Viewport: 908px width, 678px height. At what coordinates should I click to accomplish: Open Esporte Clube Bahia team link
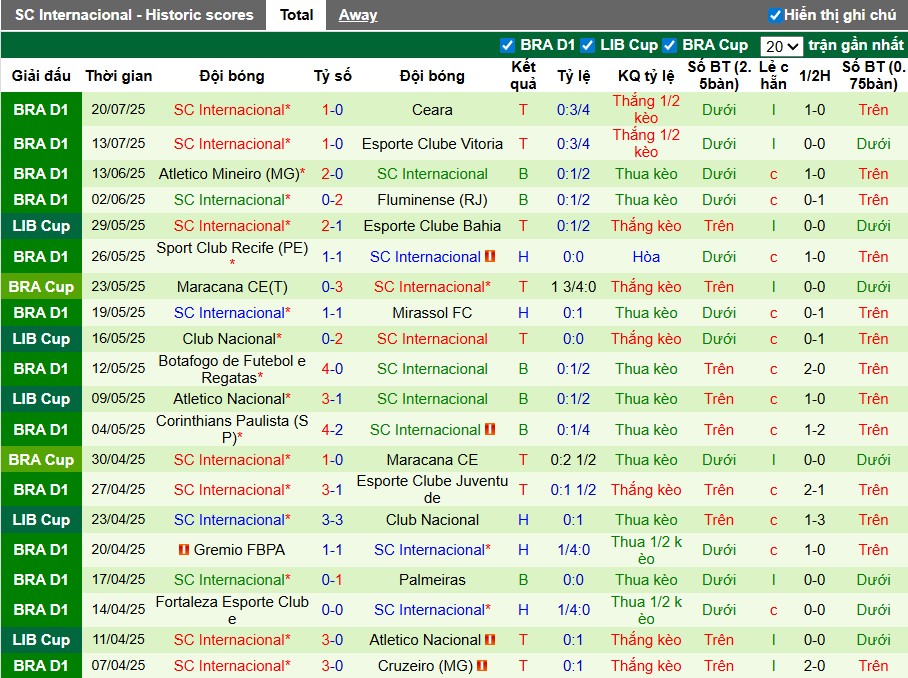tap(432, 226)
